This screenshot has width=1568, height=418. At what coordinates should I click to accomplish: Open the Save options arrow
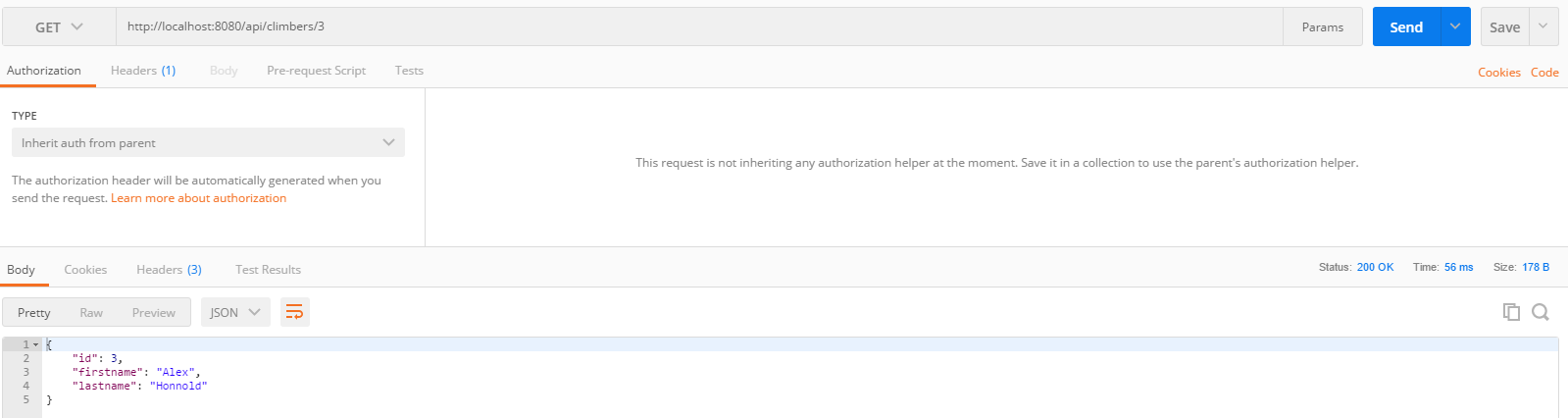[x=1543, y=26]
